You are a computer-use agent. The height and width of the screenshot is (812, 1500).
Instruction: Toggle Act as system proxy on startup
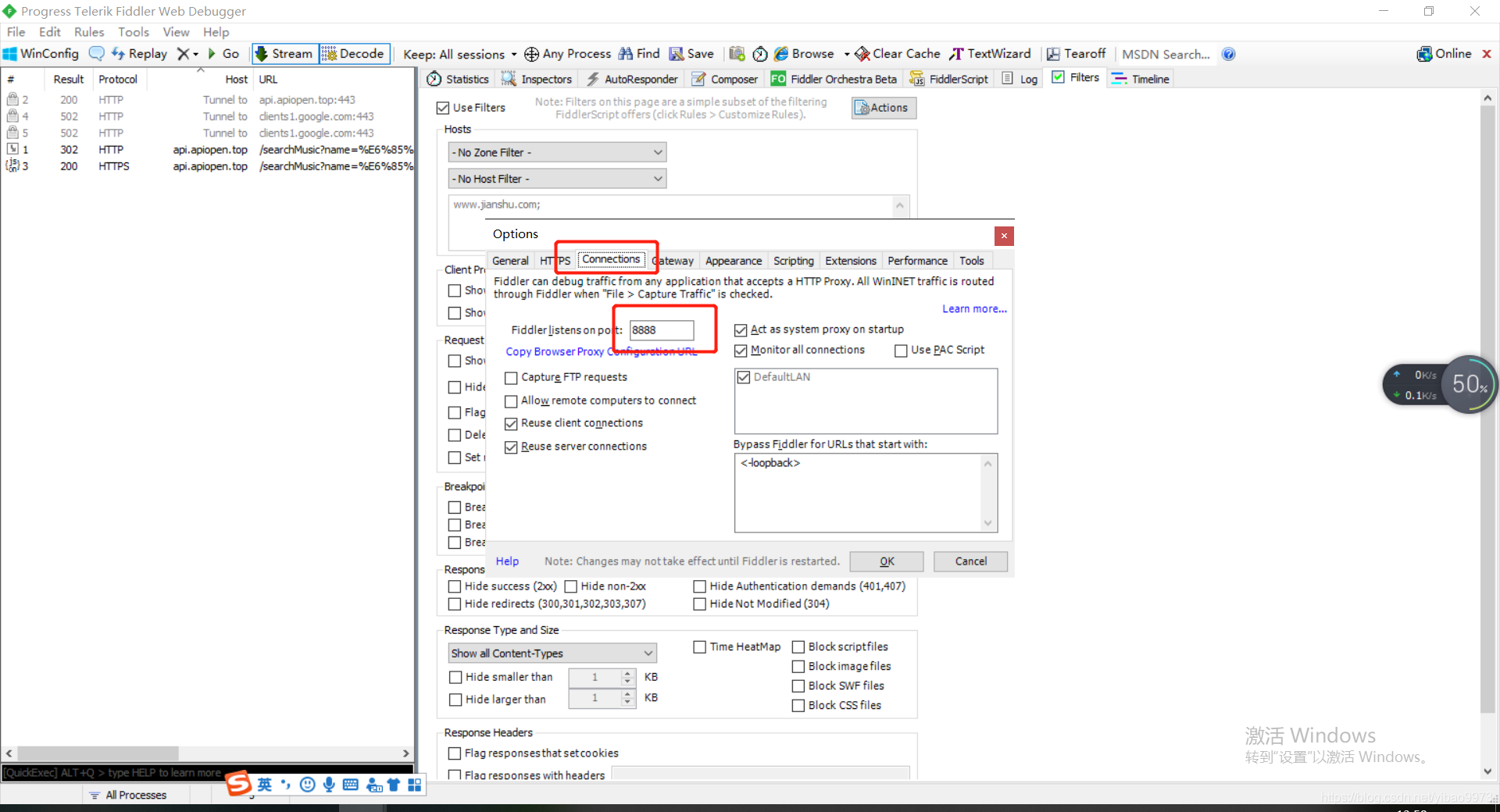(x=741, y=330)
